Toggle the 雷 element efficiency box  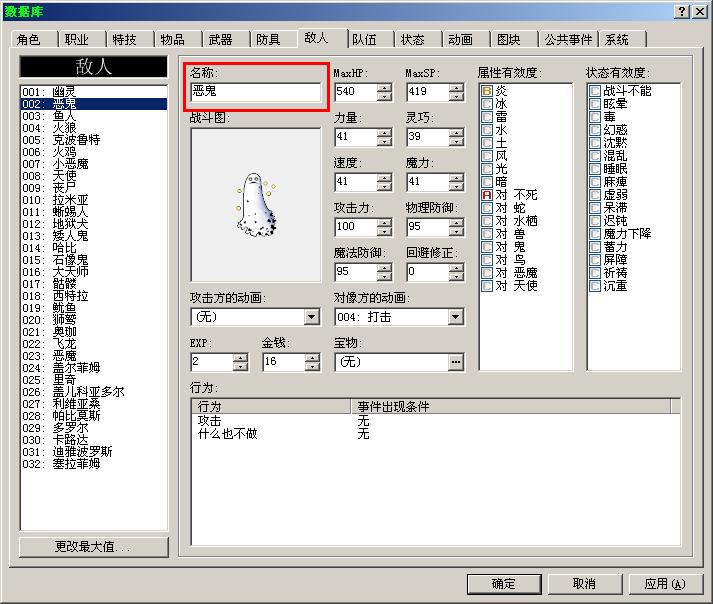click(x=487, y=117)
